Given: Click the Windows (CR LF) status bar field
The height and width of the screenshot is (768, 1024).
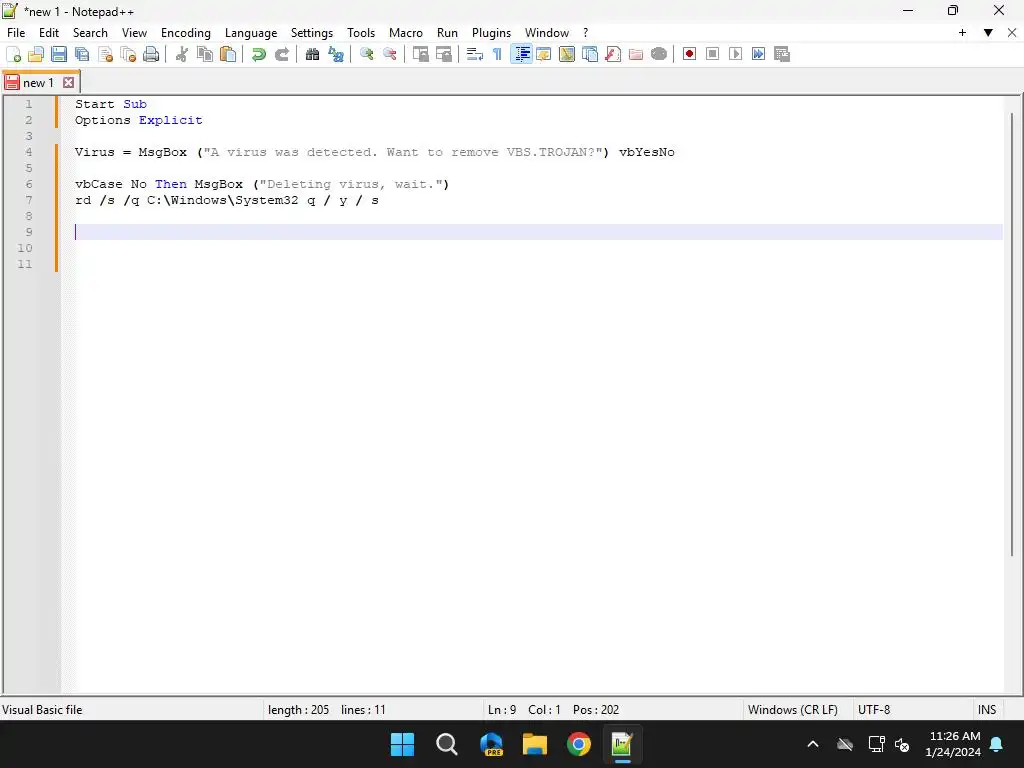Looking at the screenshot, I should tap(793, 710).
